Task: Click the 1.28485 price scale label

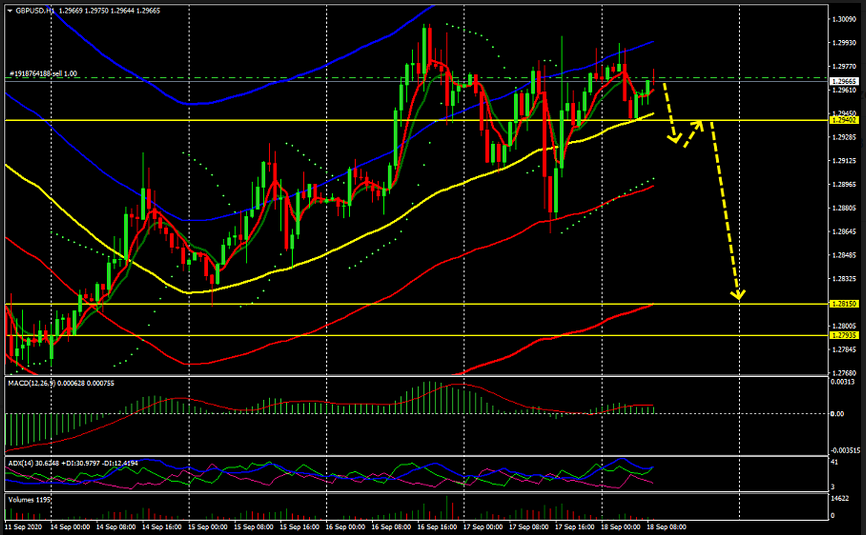Action: click(843, 255)
